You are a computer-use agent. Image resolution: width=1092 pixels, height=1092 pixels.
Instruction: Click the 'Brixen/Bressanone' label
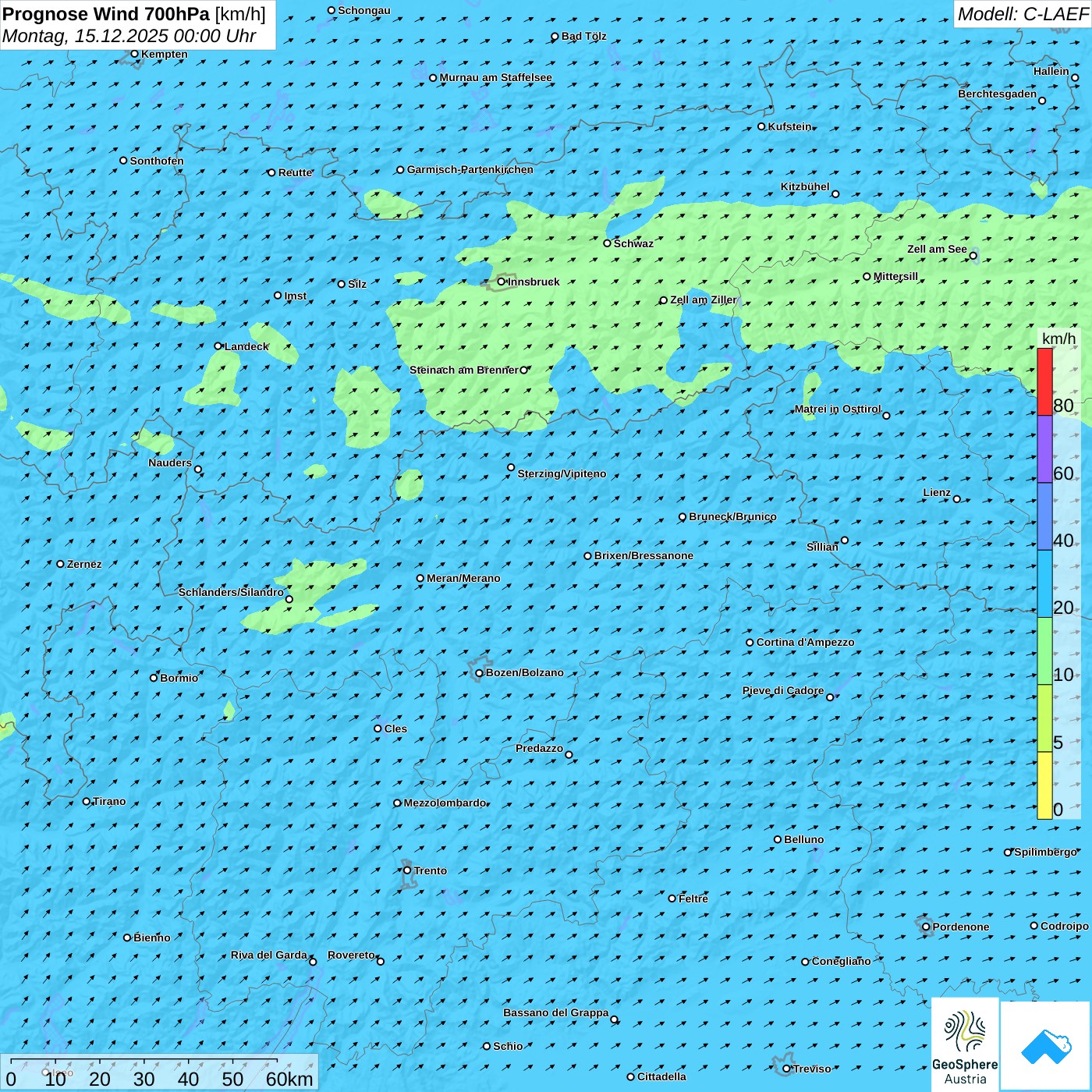click(x=643, y=555)
